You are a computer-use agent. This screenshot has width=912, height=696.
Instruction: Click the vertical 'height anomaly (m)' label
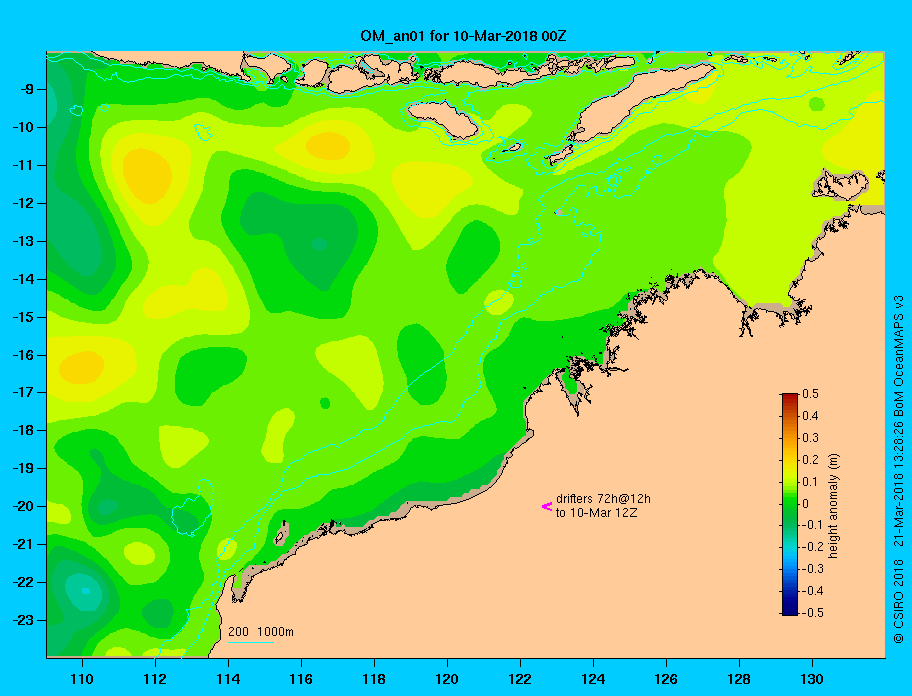pos(833,506)
